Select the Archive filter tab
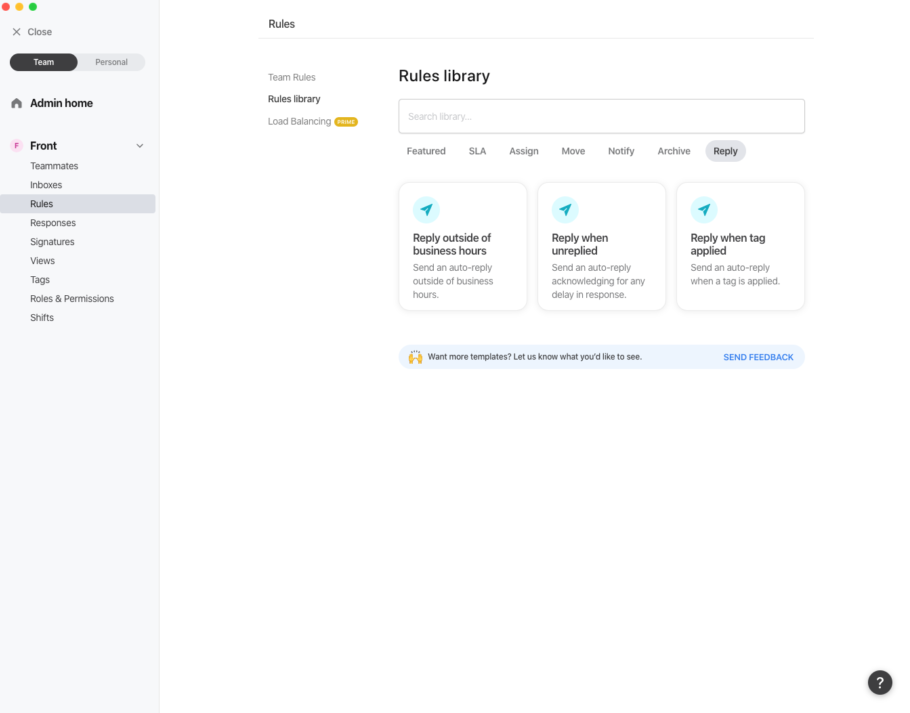 click(674, 151)
